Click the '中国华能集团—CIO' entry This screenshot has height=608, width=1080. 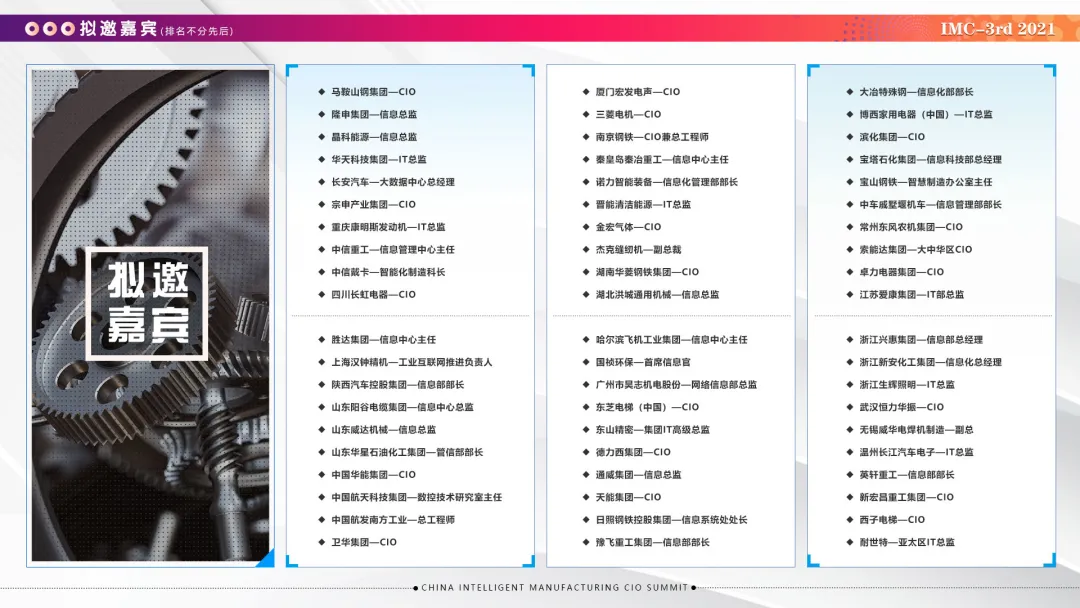[x=373, y=474]
